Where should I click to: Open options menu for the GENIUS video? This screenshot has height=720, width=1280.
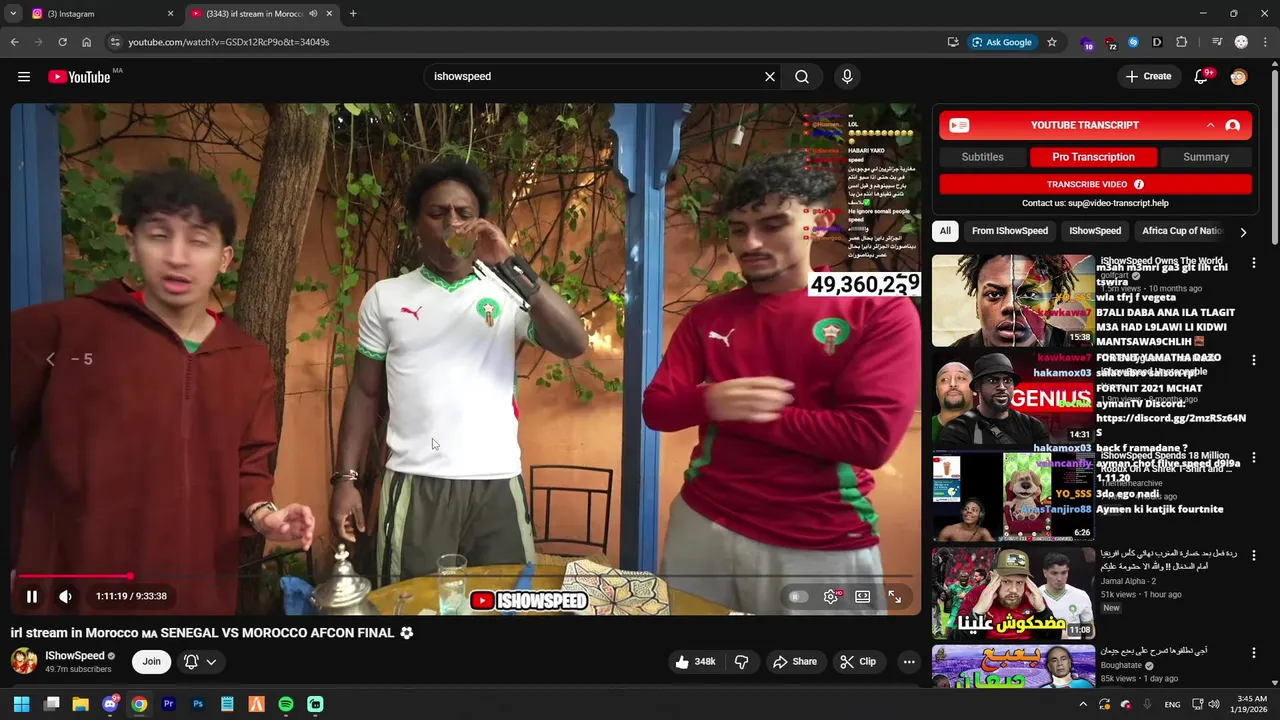point(1254,360)
